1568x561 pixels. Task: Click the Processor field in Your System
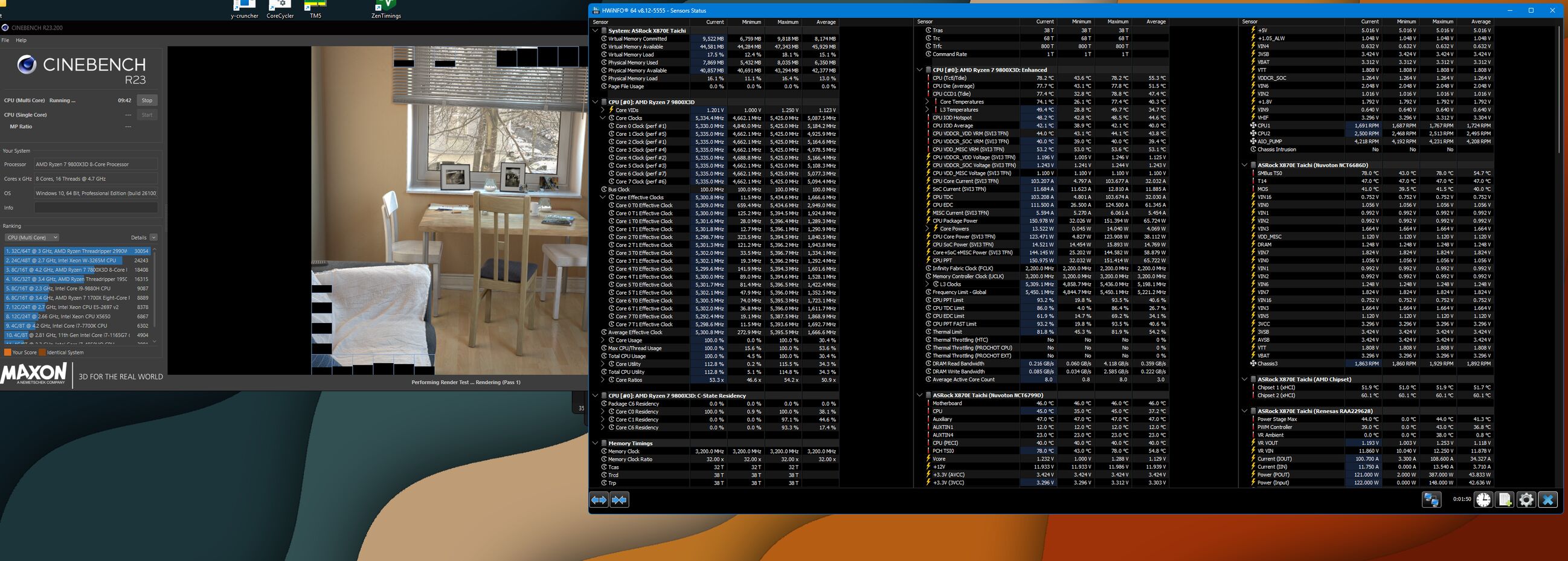(x=96, y=164)
